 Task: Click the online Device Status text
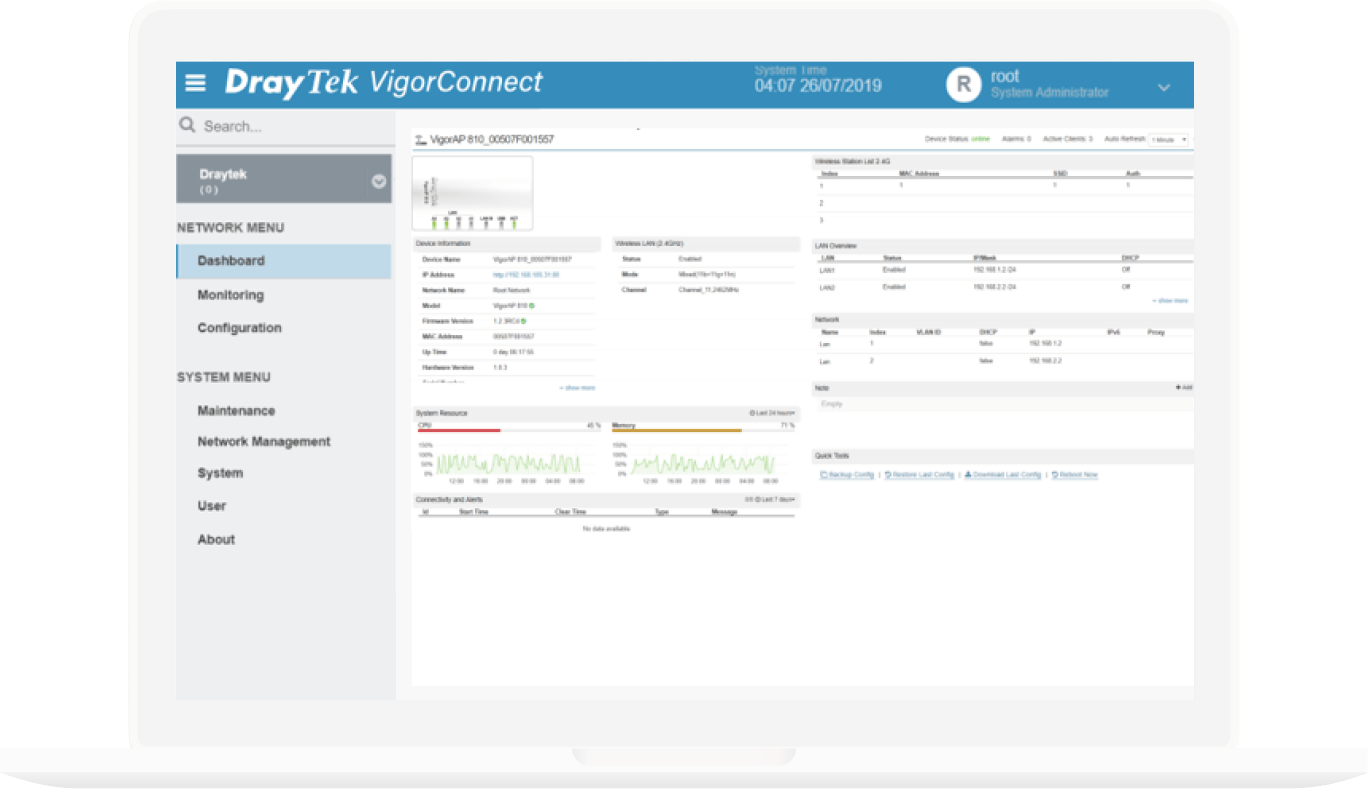[x=981, y=139]
